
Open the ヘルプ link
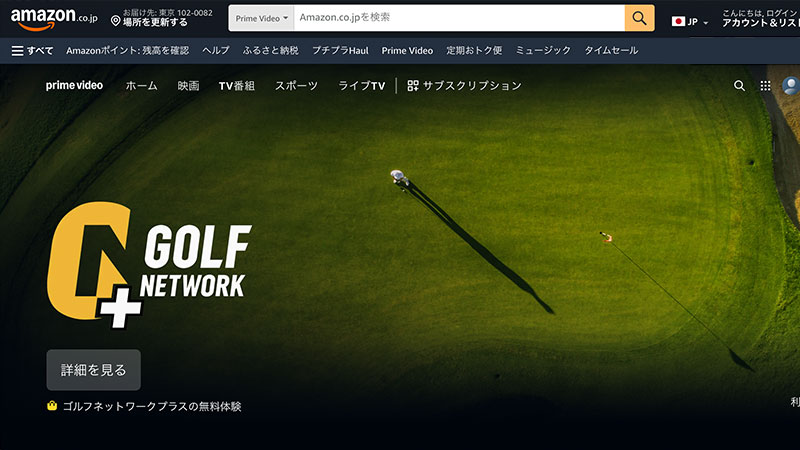click(216, 51)
